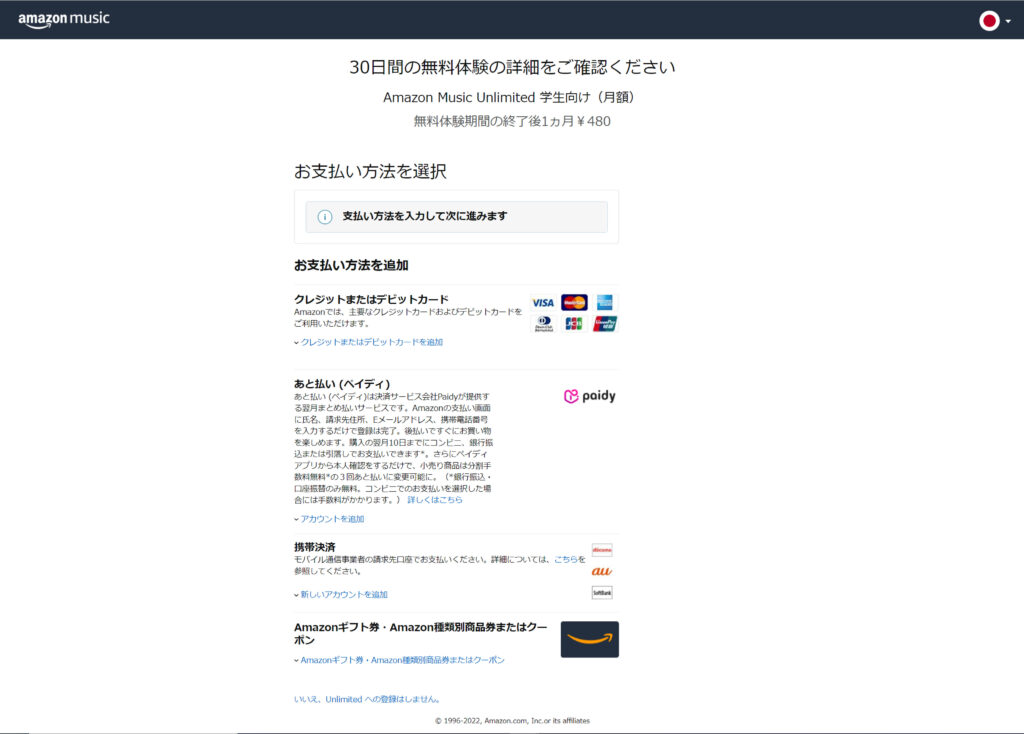Decline with いいえ、Unlimited への登録はしません
Screen dimensions: 1024x734
pyautogui.click(x=367, y=699)
